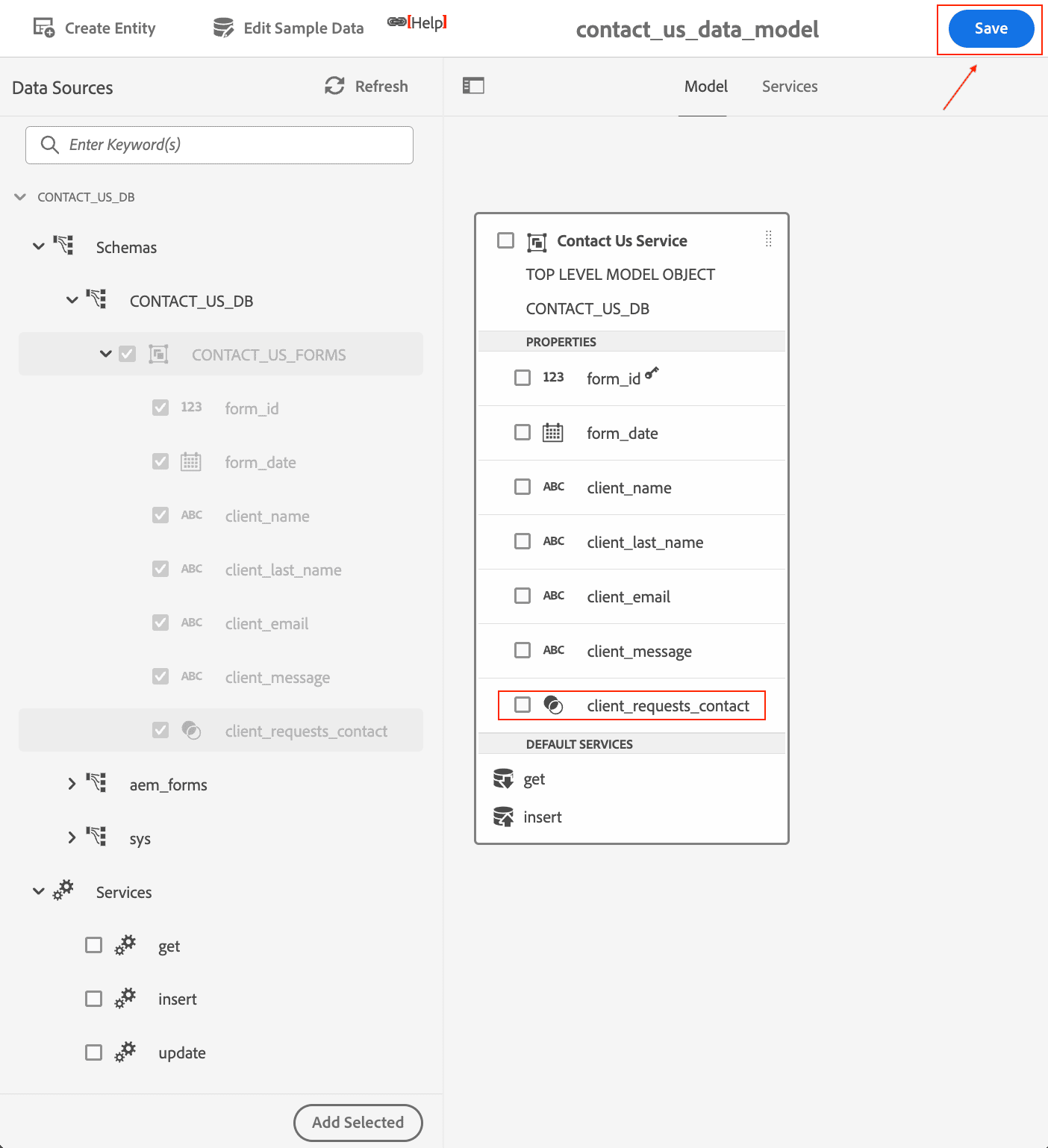
Task: Click the get default service database icon
Action: [504, 779]
